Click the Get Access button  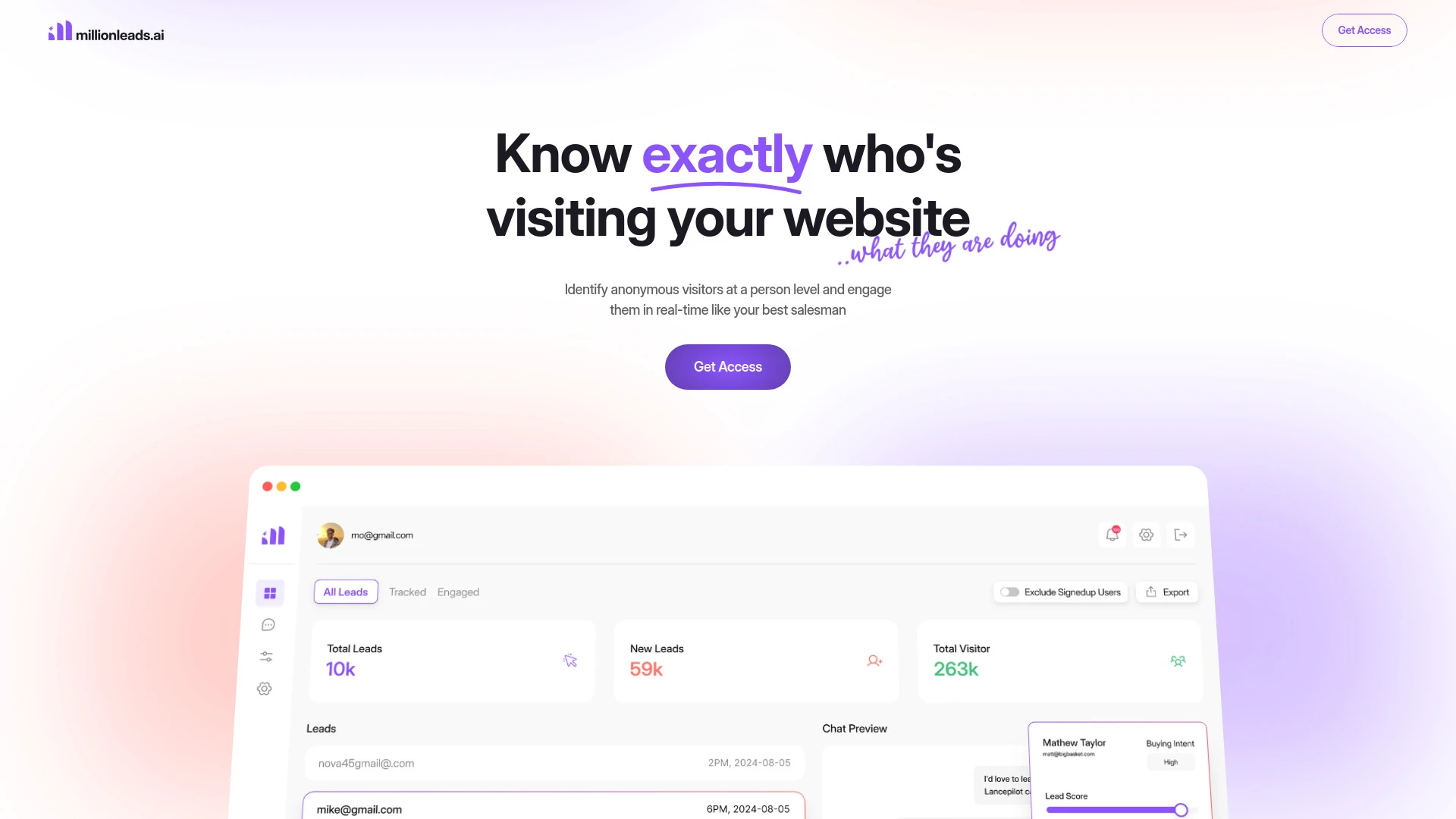pyautogui.click(x=728, y=367)
